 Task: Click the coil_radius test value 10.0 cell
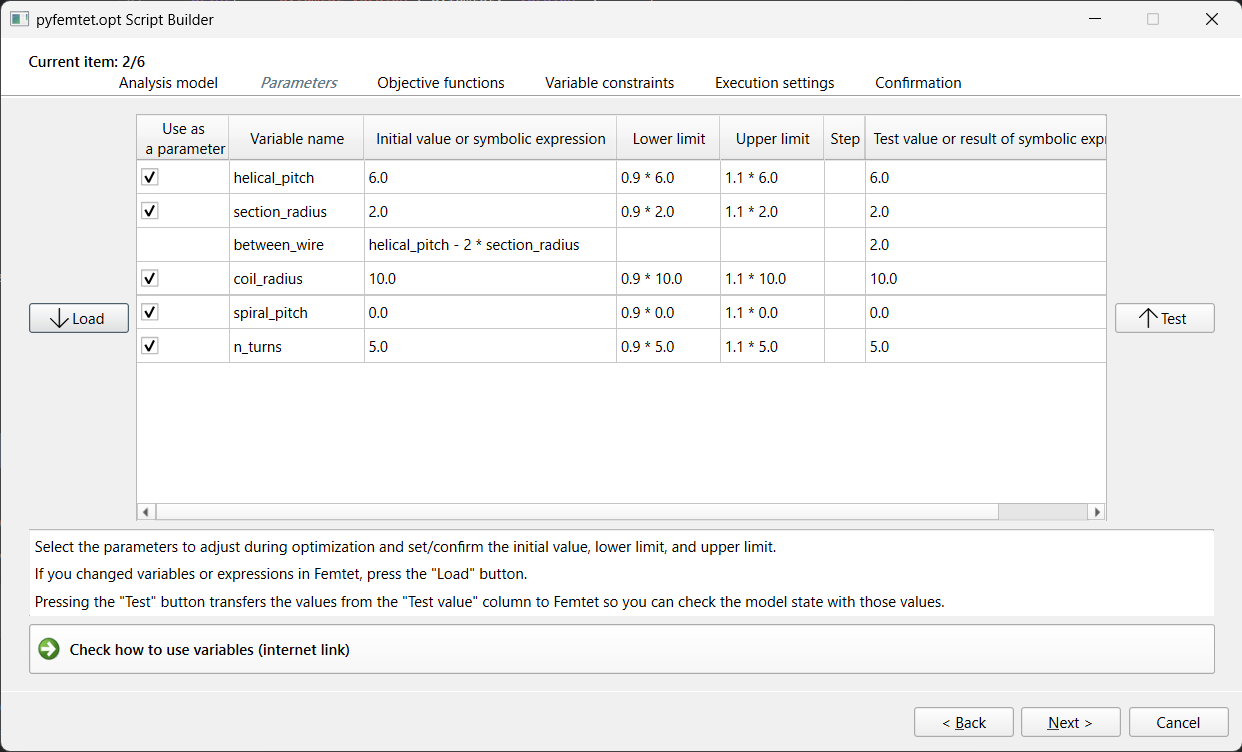[986, 278]
